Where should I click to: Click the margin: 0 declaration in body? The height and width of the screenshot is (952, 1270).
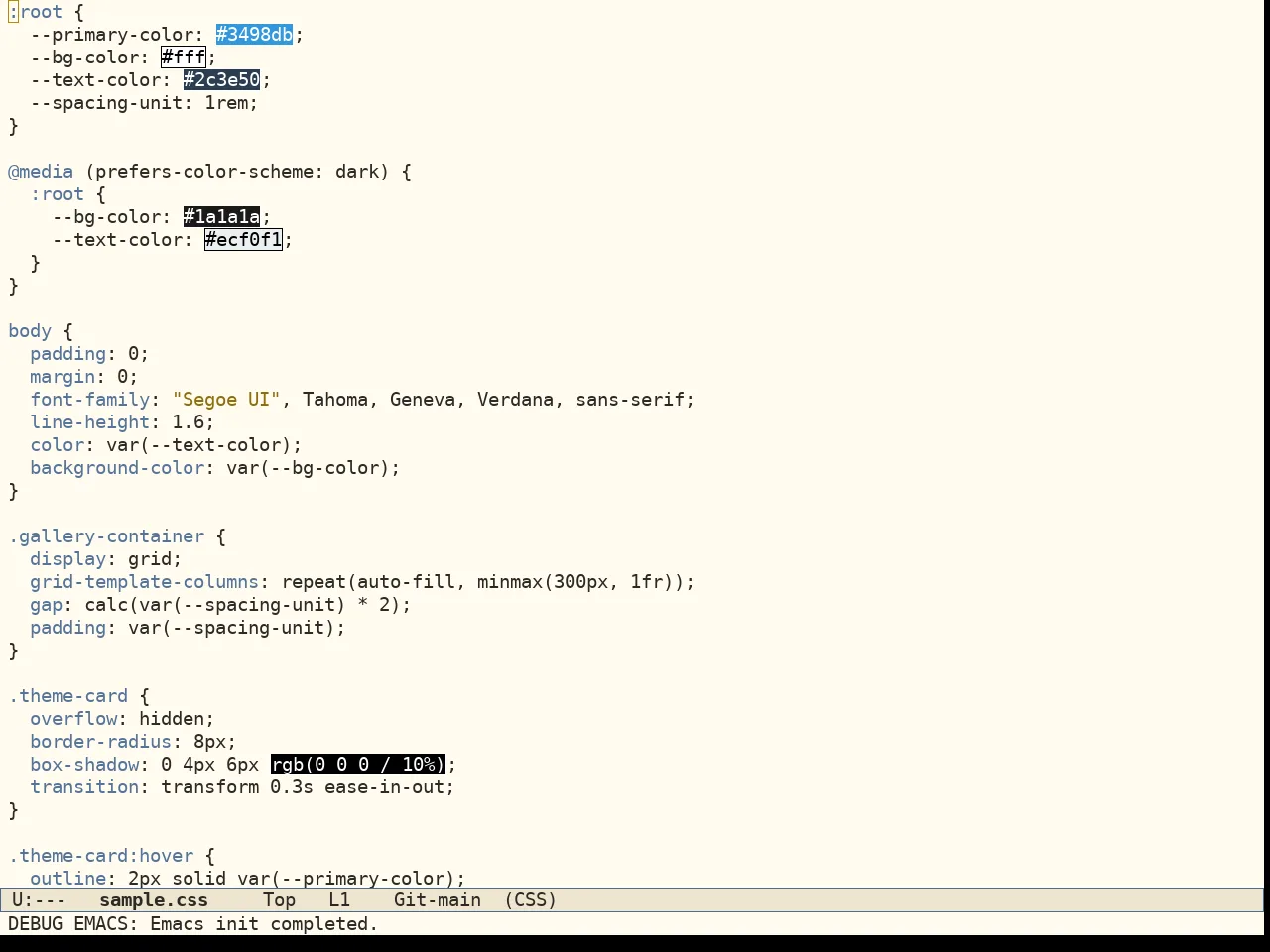point(84,377)
